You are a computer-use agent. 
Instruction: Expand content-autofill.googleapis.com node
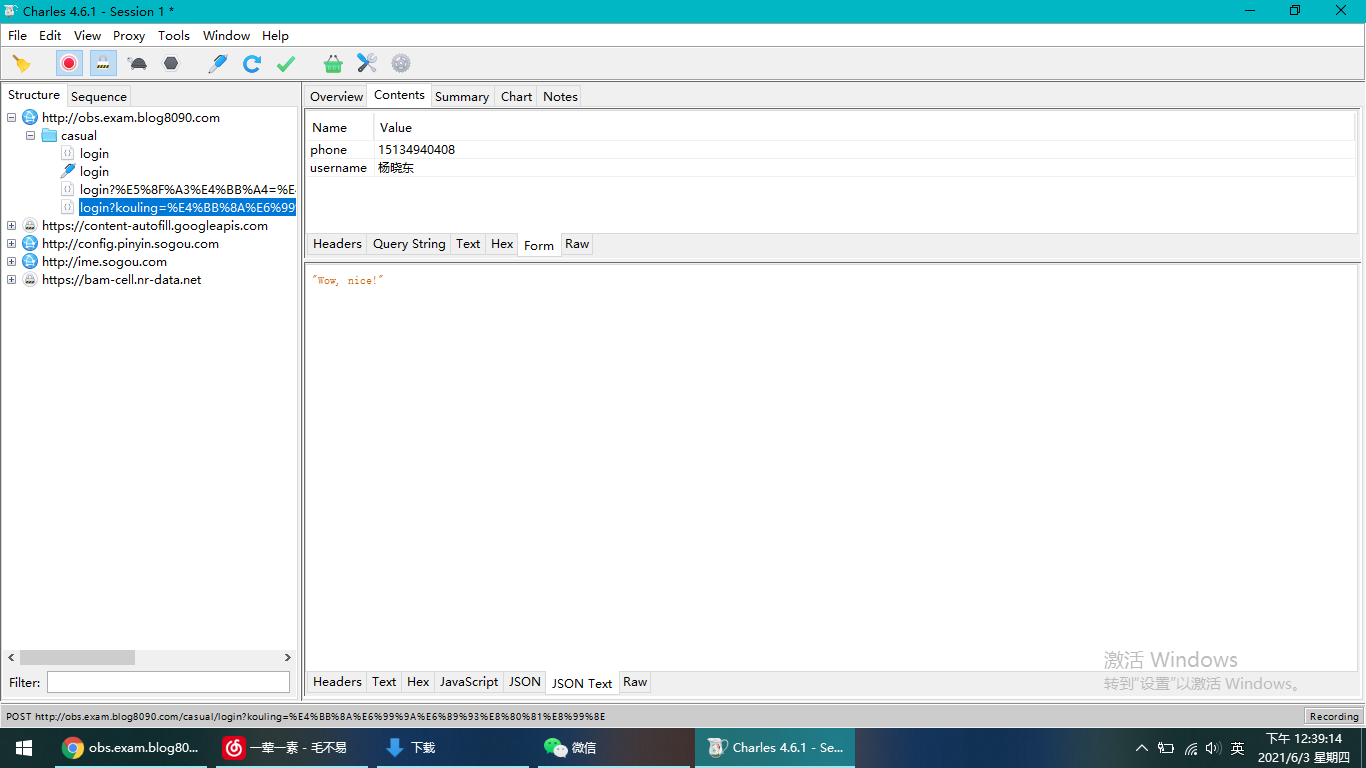[x=12, y=226]
